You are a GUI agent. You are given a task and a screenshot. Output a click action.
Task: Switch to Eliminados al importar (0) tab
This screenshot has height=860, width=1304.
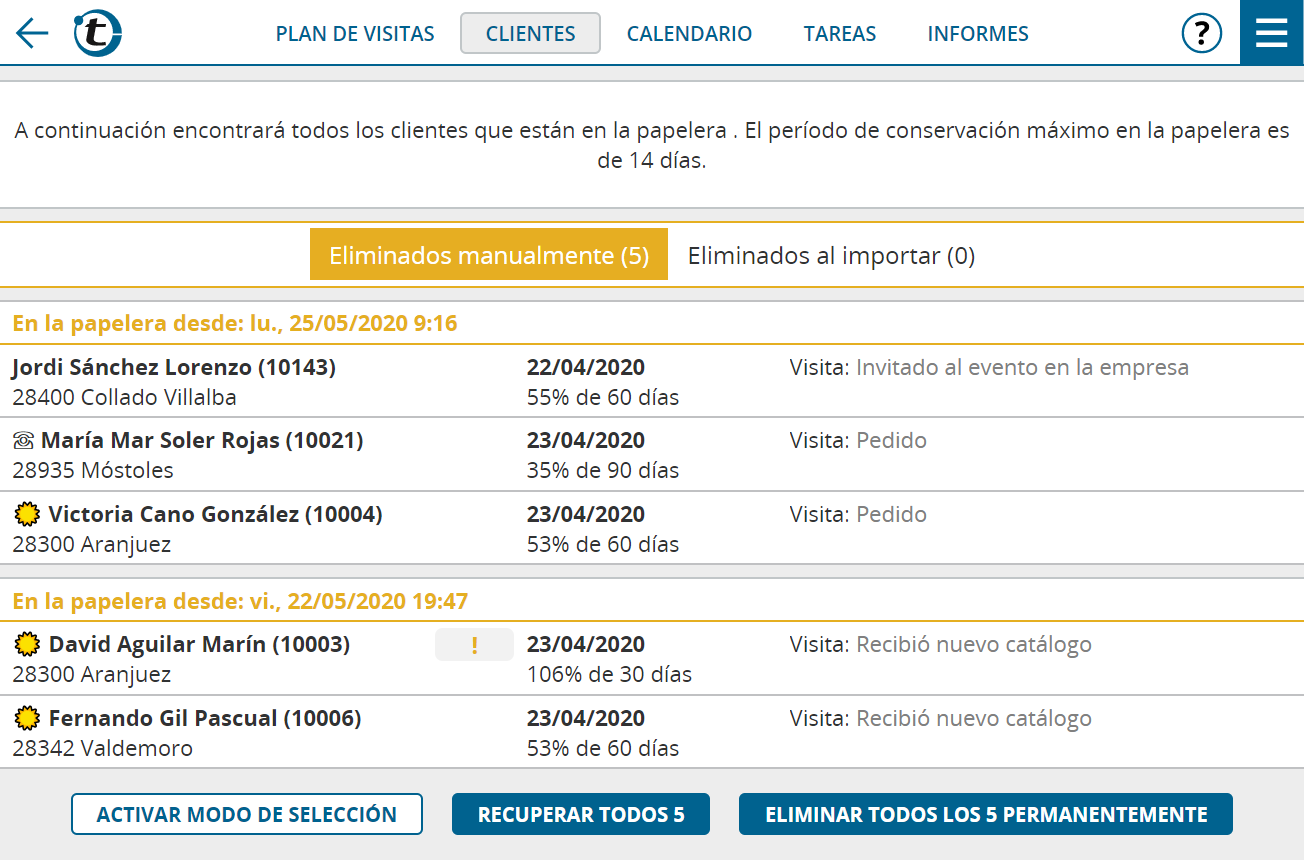coord(831,255)
